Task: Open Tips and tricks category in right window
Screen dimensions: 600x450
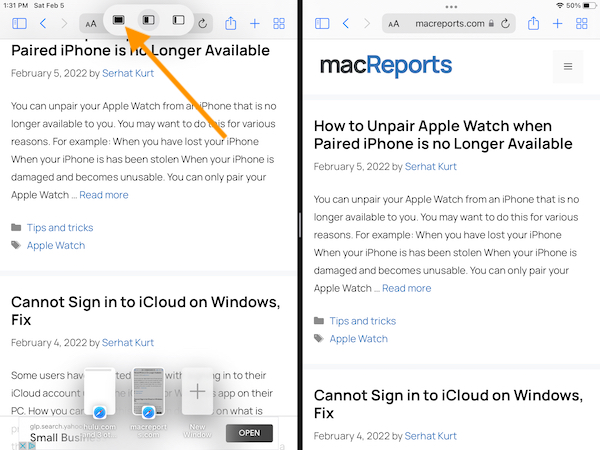Action: 363,321
